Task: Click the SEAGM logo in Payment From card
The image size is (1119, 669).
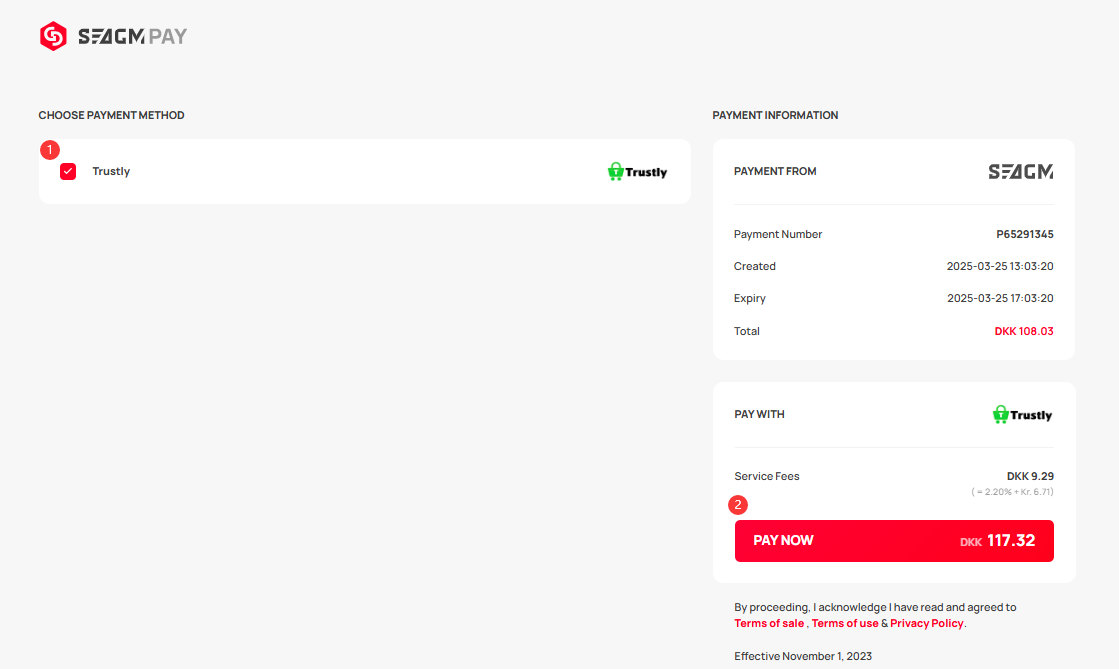Action: point(1021,171)
